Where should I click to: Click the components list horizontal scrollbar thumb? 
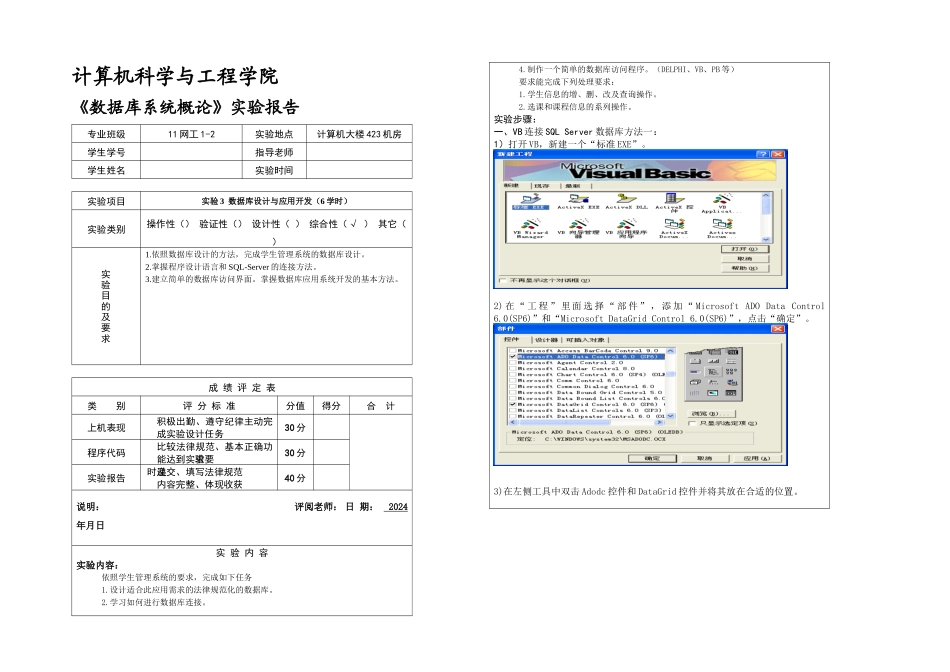[566, 422]
